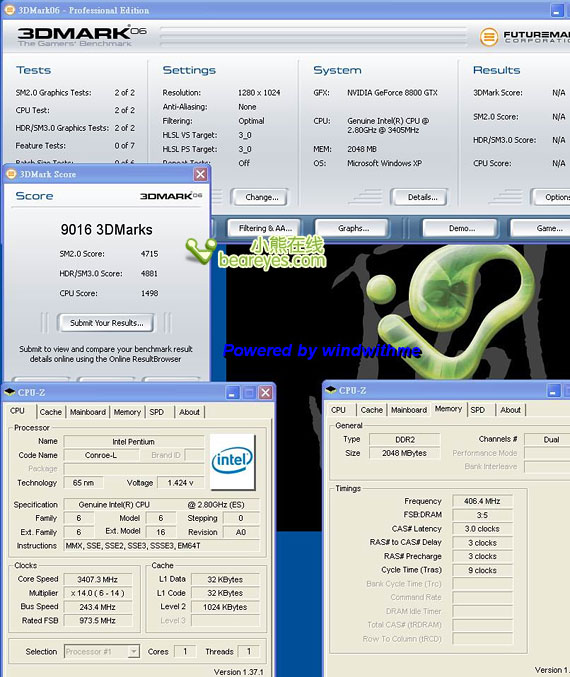Viewport: 570px width, 677px height.
Task: Click the Change... settings button
Action: 262,197
